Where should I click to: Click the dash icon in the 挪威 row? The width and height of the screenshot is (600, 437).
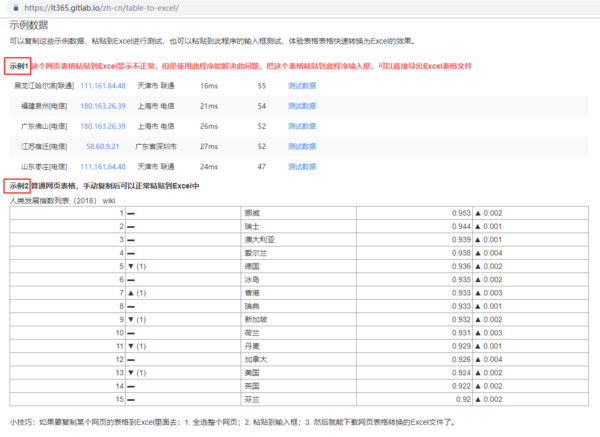130,214
